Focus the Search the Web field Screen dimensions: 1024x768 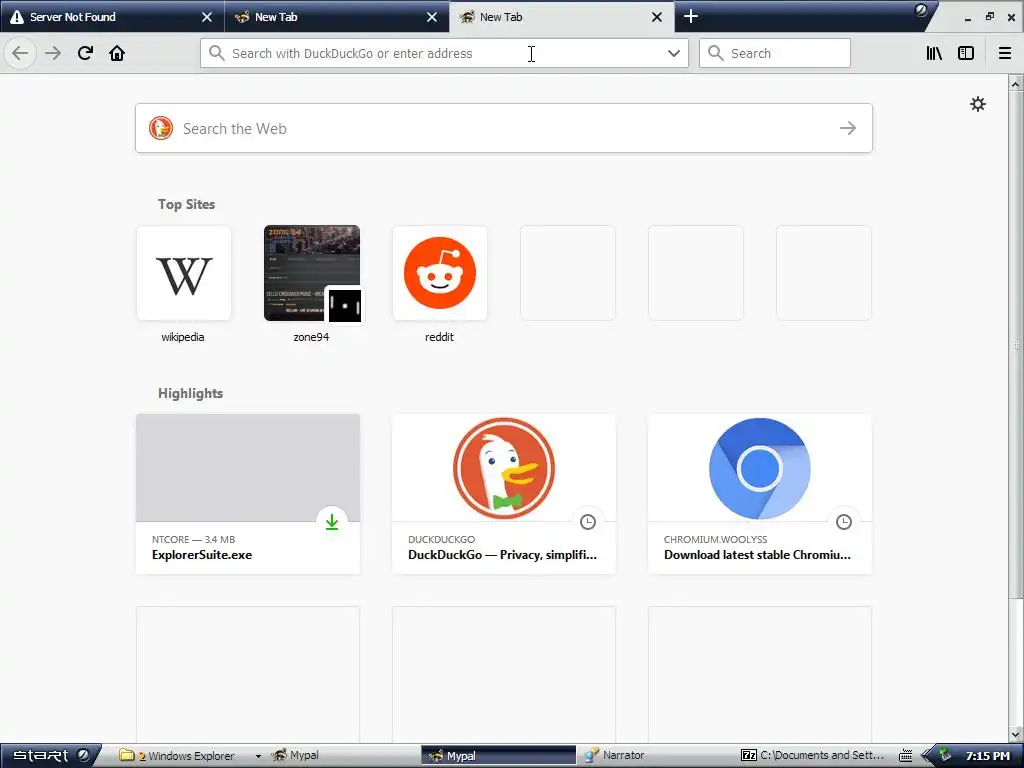click(504, 128)
